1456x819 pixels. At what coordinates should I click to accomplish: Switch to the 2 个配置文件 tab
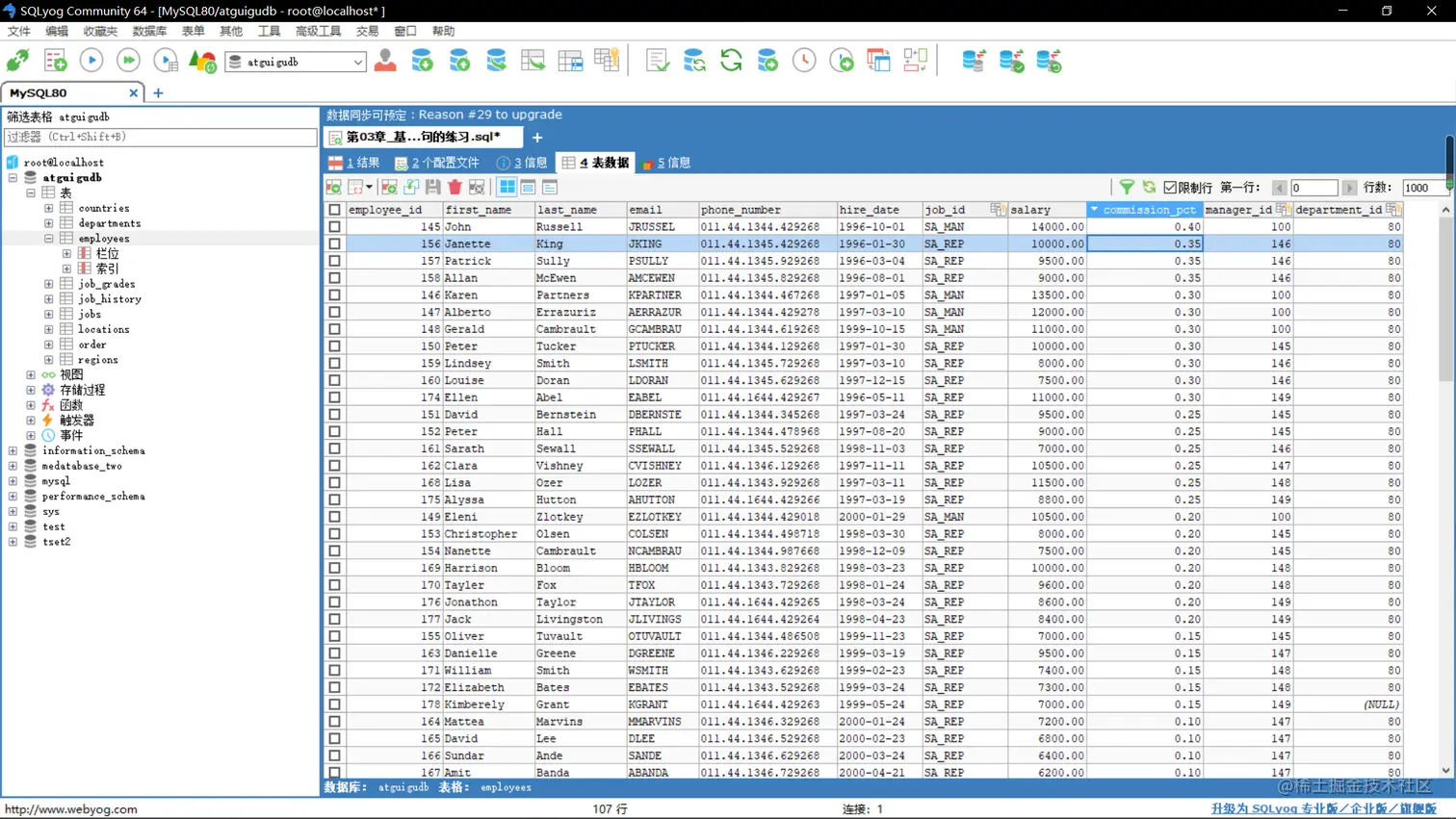coord(438,164)
